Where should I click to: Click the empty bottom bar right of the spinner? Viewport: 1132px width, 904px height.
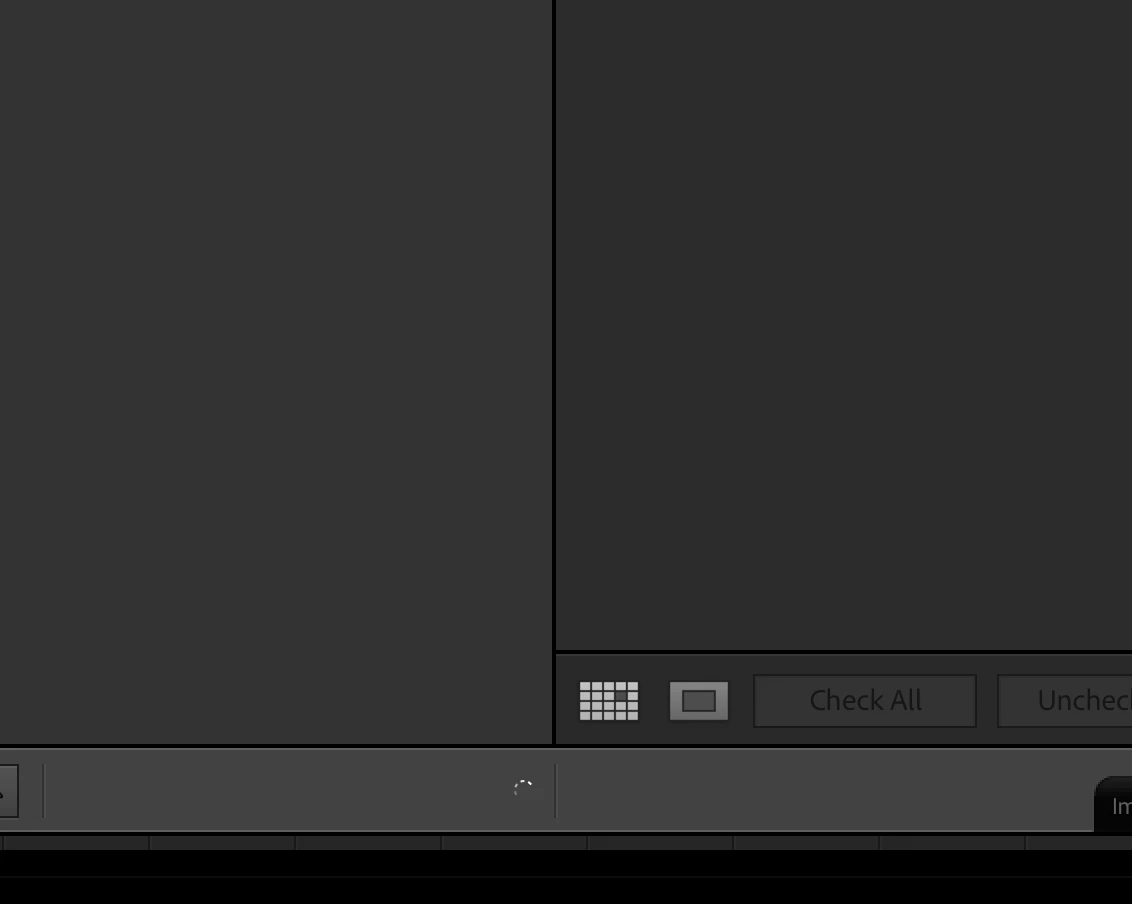pos(825,791)
